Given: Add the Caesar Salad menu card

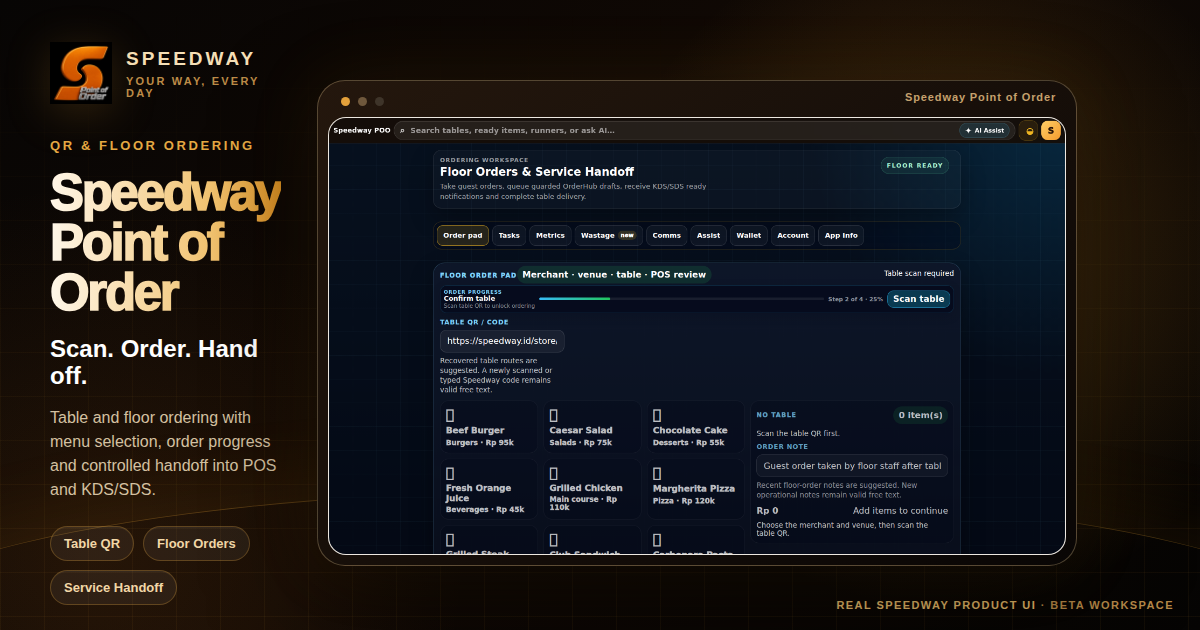Looking at the screenshot, I should (x=592, y=428).
